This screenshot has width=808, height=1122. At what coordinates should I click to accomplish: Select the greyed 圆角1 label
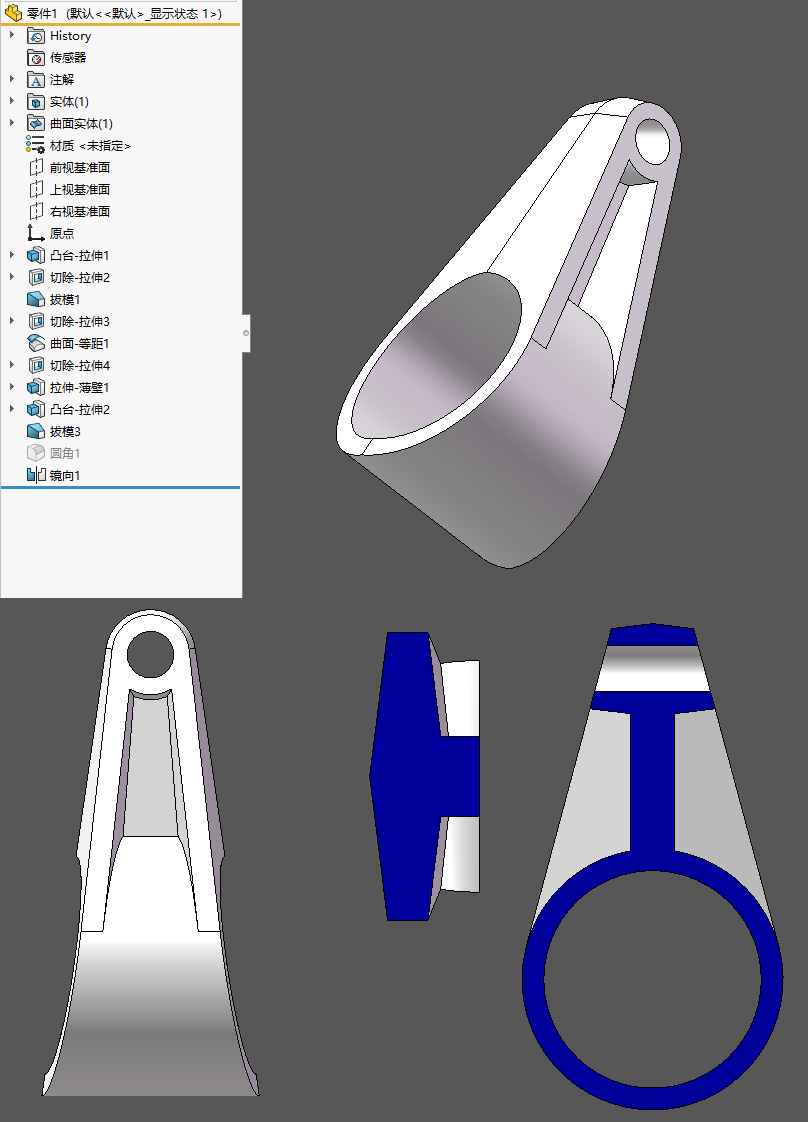[x=65, y=454]
